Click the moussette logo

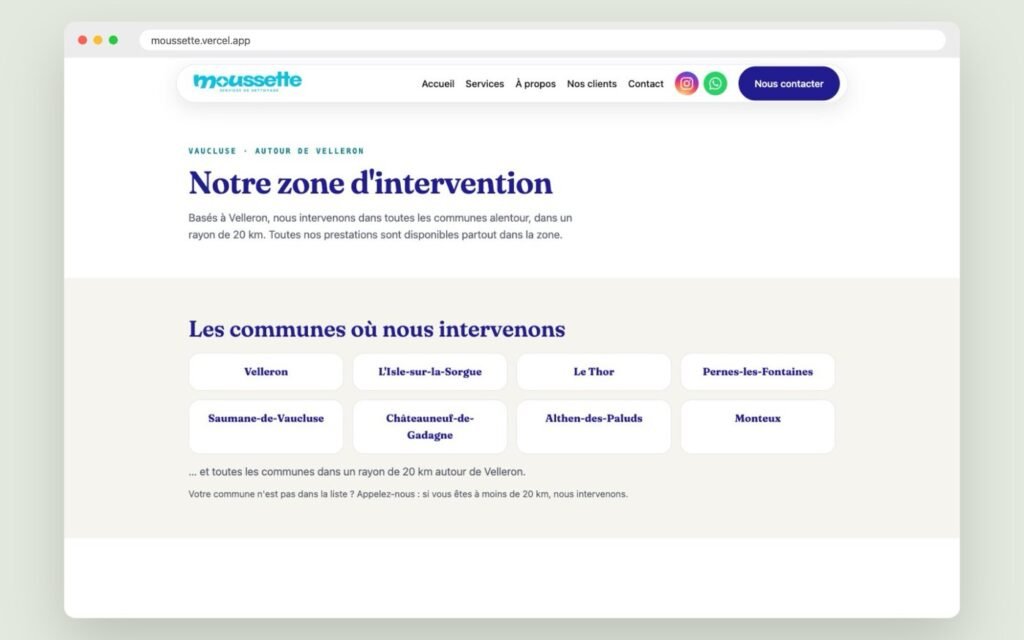pyautogui.click(x=248, y=82)
